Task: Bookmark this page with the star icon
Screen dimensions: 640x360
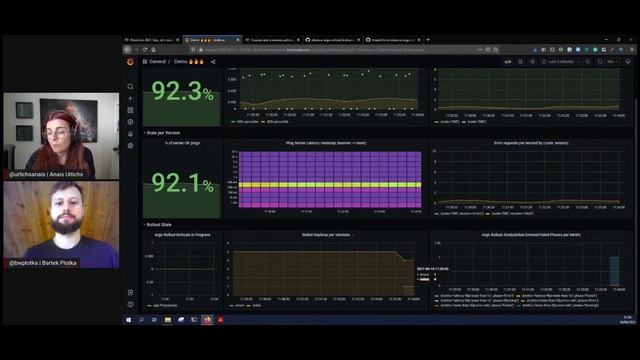Action: click(496, 50)
